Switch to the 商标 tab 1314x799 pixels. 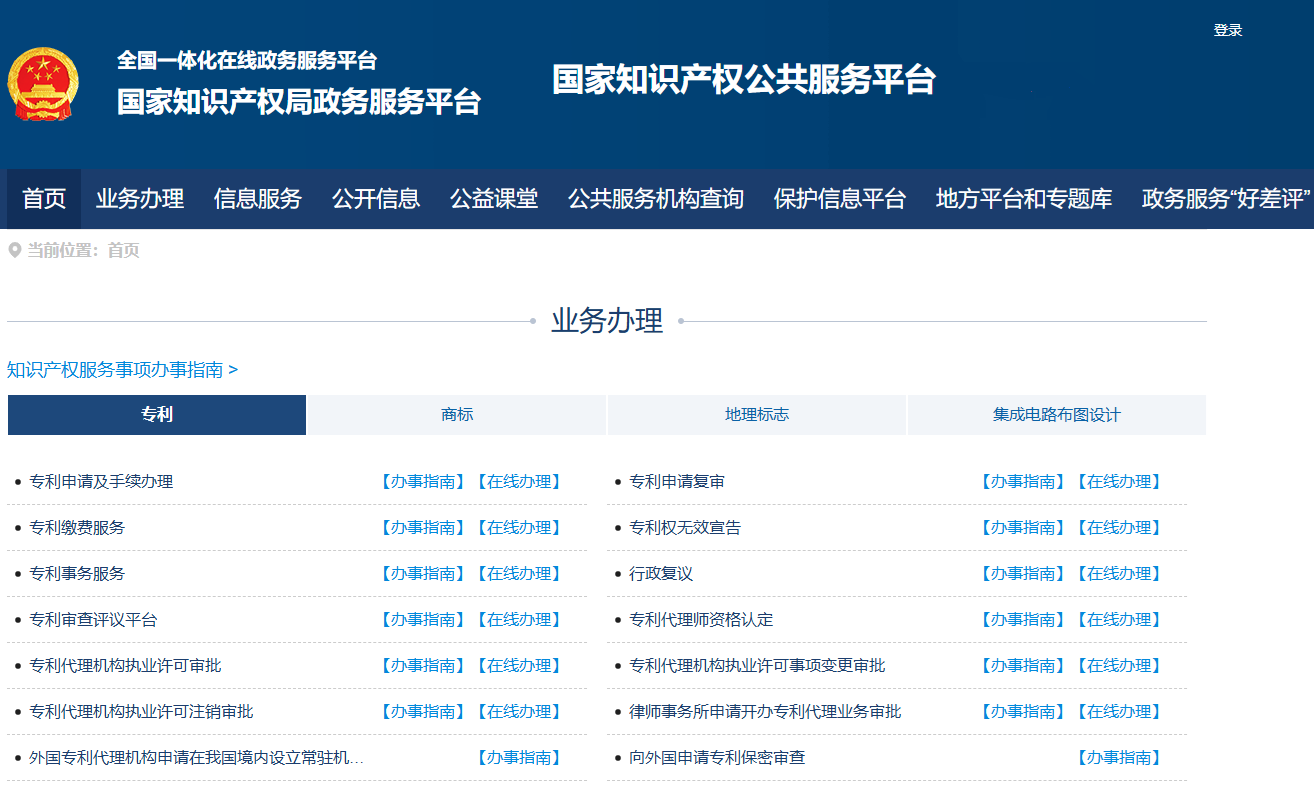[457, 414]
